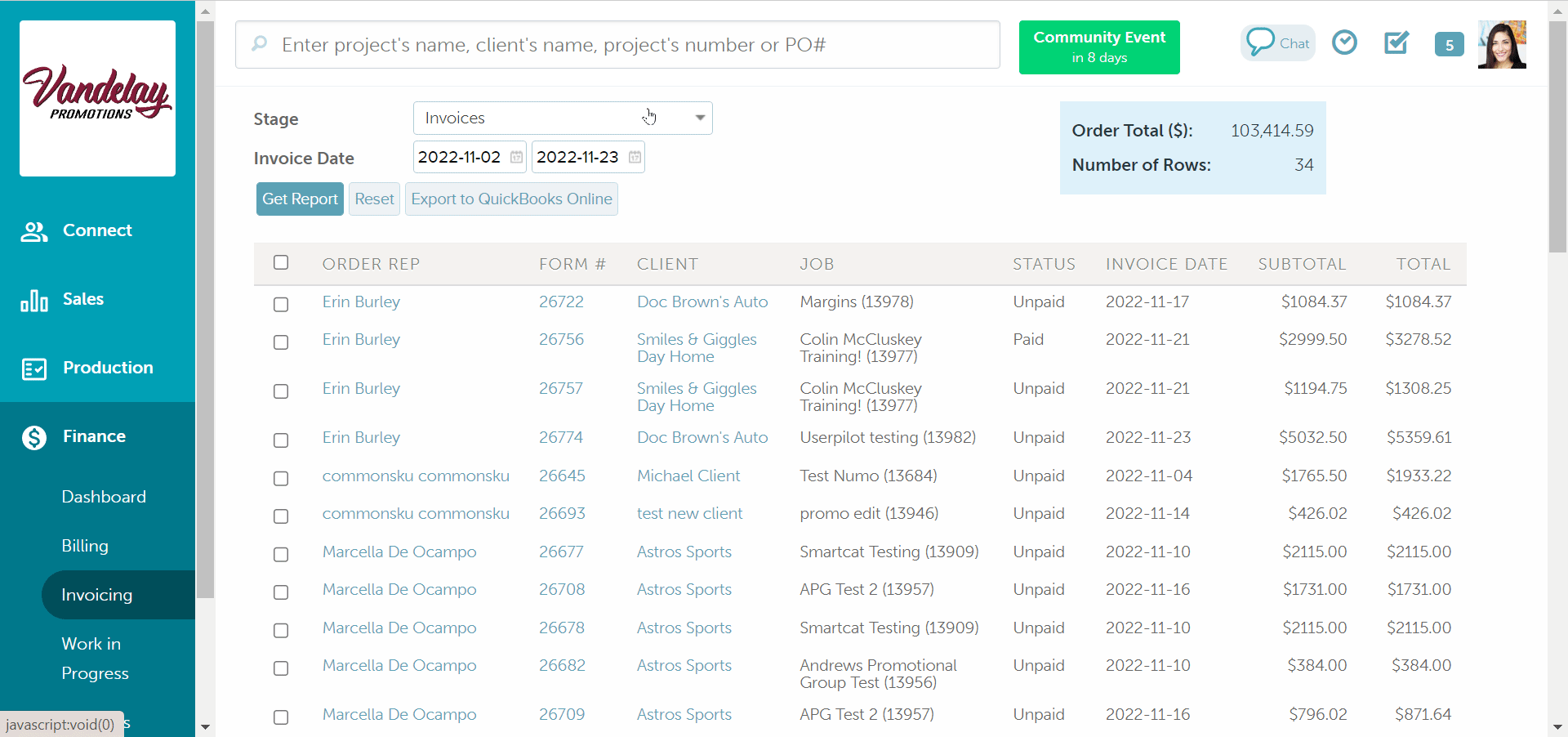Click the Get Report button
Screen dimensions: 1568x737
pyautogui.click(x=300, y=199)
